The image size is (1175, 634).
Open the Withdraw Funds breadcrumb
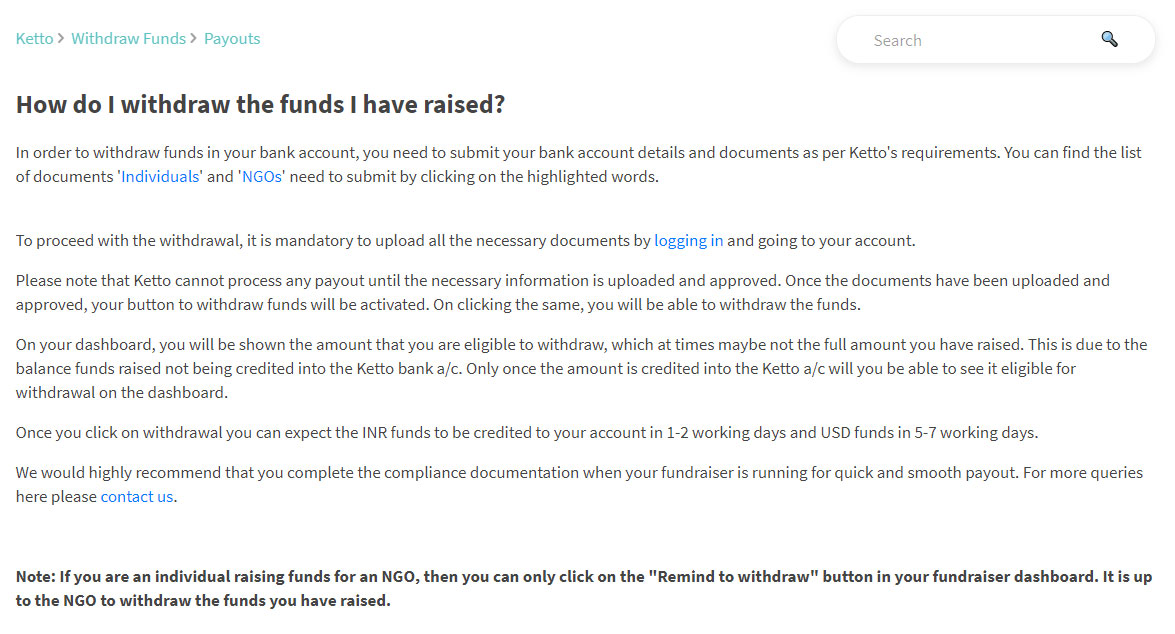tap(128, 38)
